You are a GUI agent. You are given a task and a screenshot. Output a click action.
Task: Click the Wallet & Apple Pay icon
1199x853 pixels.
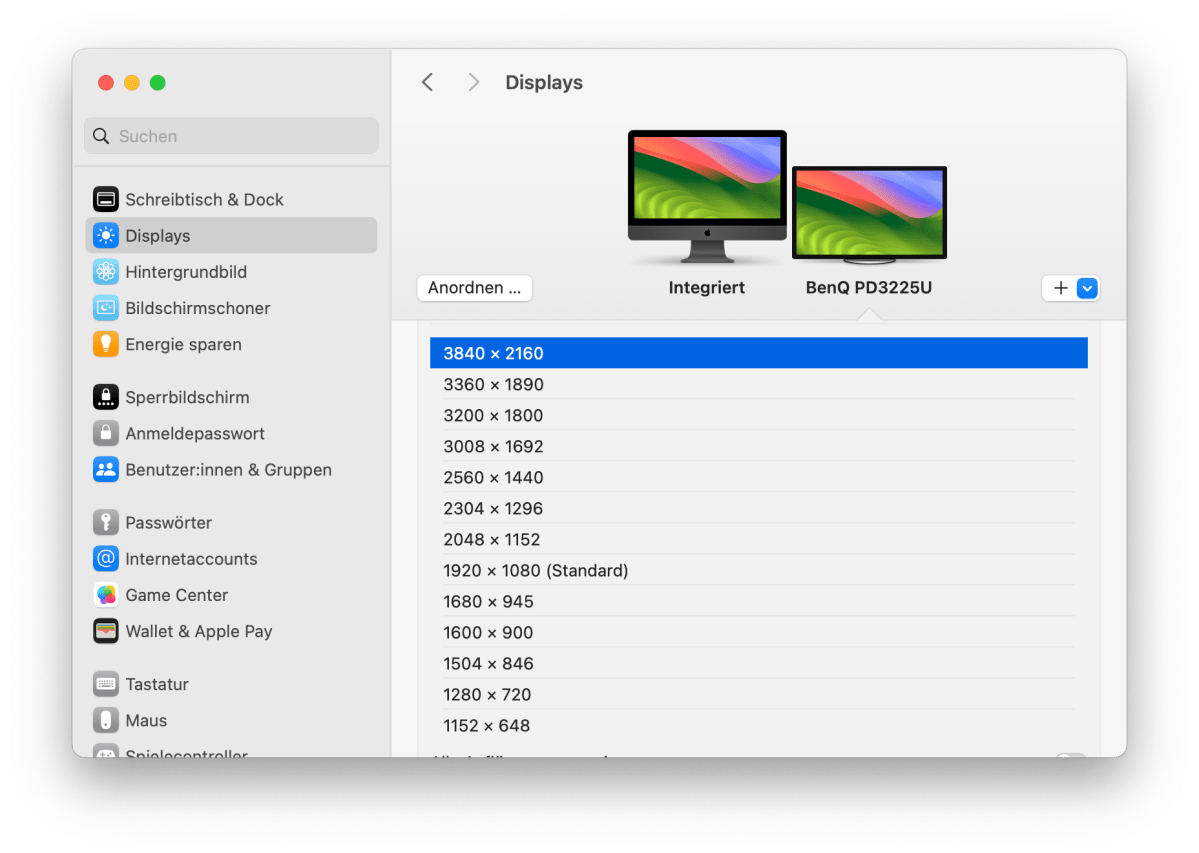(106, 631)
